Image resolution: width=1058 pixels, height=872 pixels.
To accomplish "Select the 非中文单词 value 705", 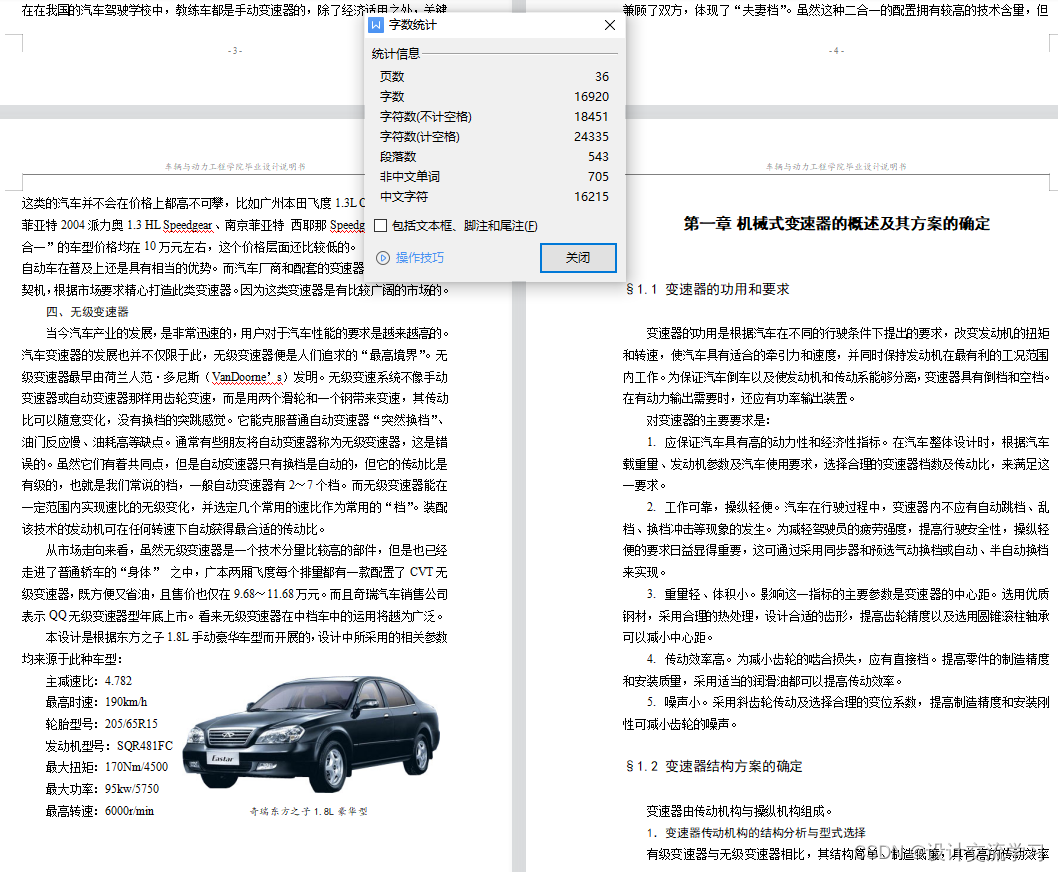I will [x=598, y=177].
